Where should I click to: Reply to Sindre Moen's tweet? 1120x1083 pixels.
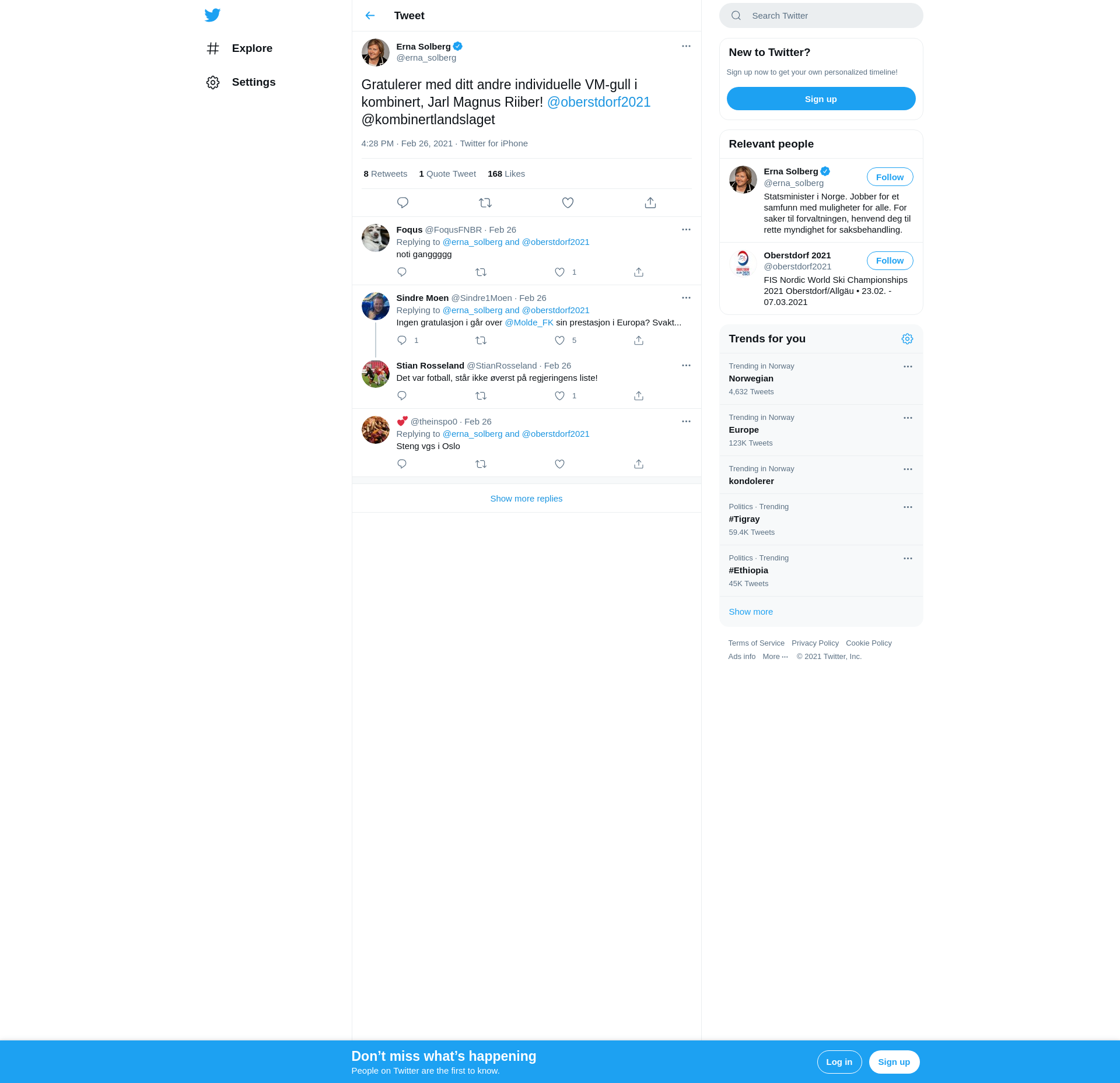tap(402, 341)
